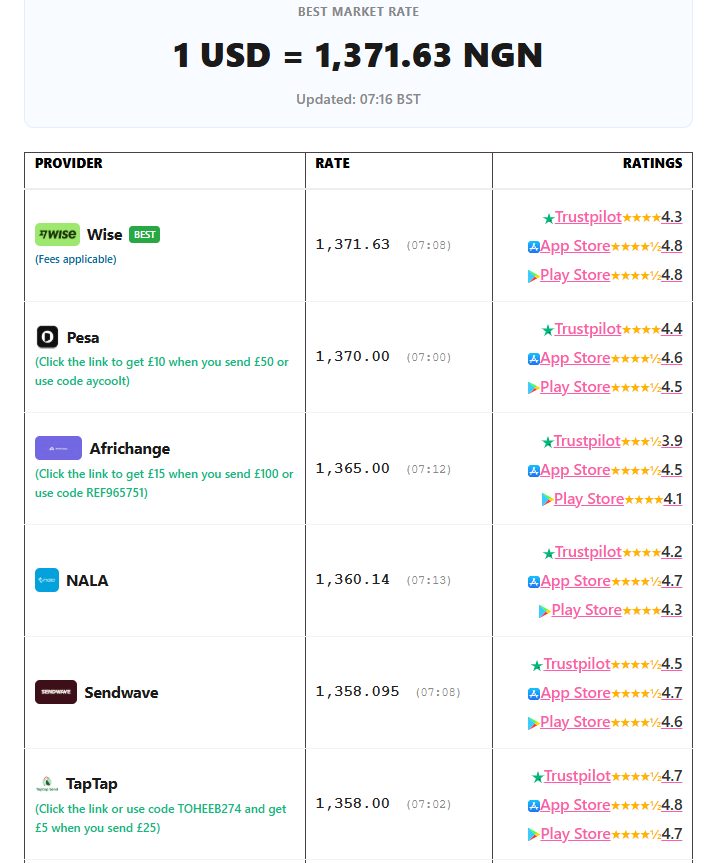Screen dimensions: 717x863
Task: Click App Store icon in Wise row
Action: pyautogui.click(x=533, y=247)
